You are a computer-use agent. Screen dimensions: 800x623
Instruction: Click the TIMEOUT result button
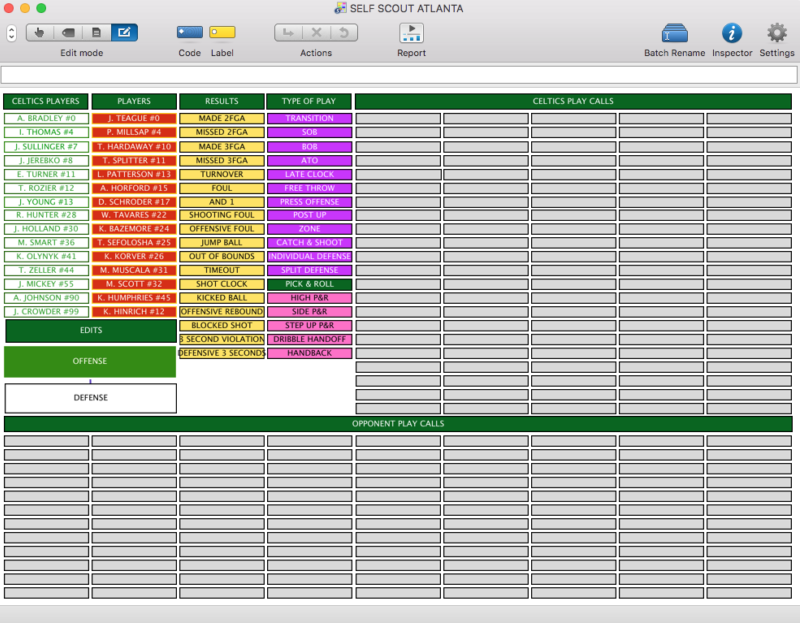[222, 270]
